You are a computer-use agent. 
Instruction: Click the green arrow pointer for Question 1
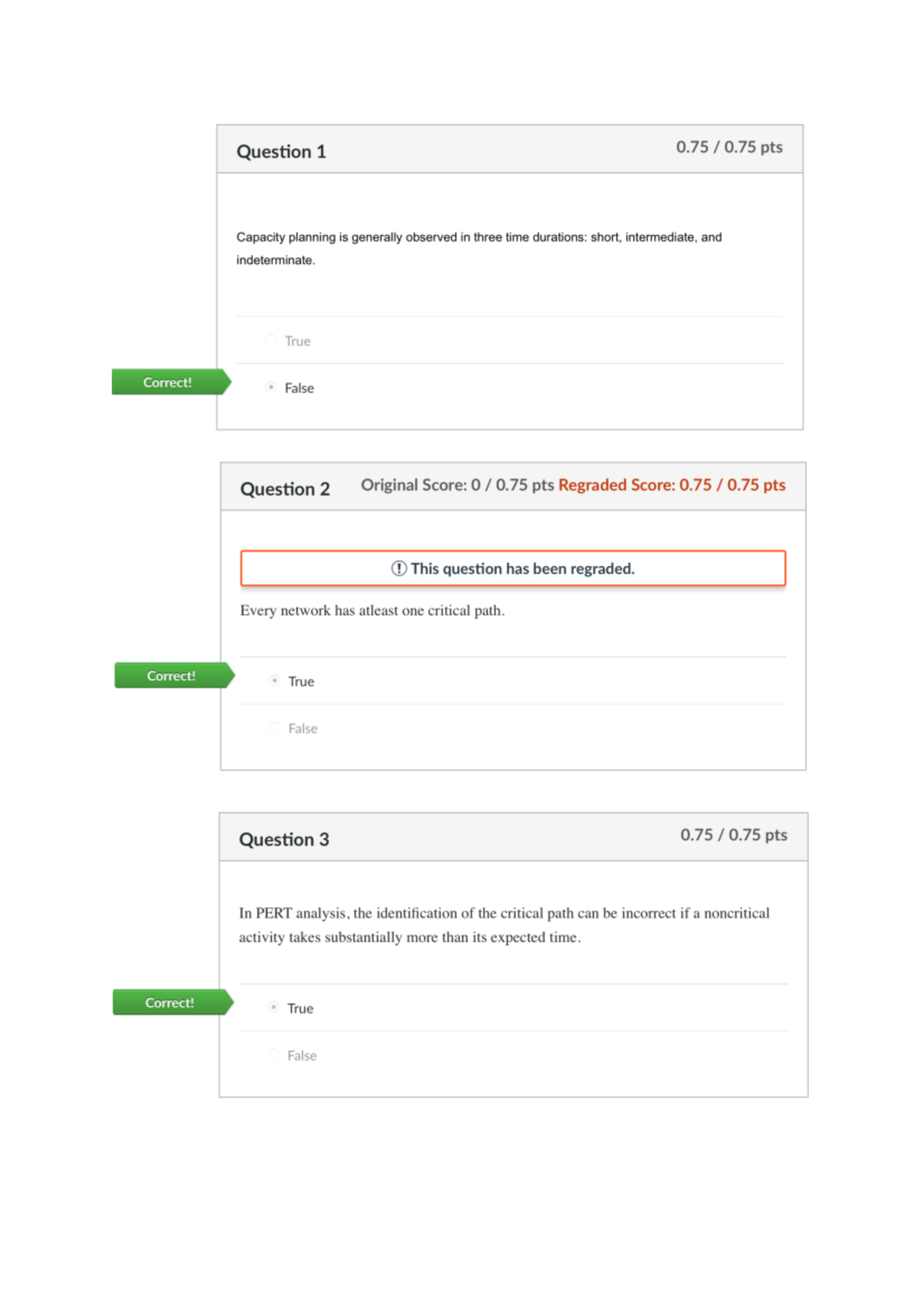227,382
